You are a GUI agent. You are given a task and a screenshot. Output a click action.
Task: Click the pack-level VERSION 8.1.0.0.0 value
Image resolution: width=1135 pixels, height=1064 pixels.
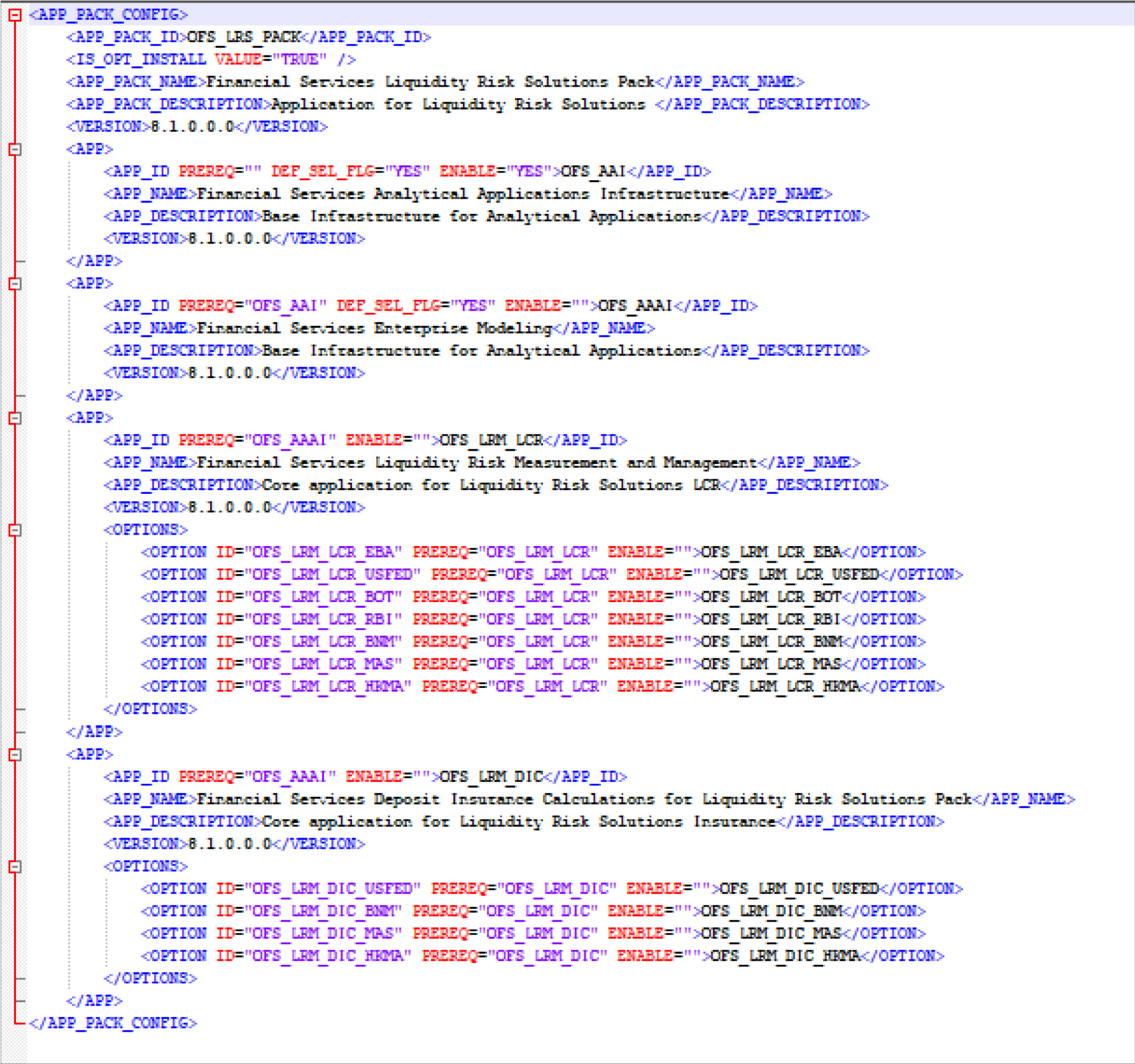pyautogui.click(x=193, y=127)
